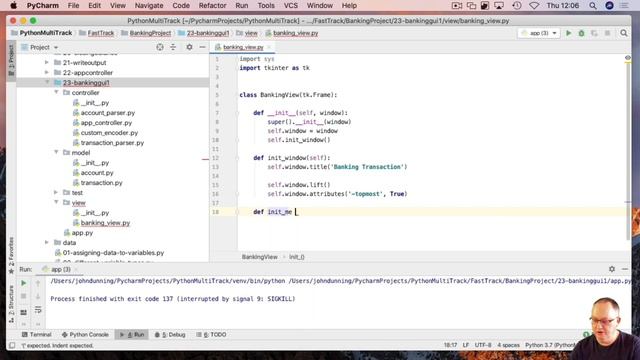This screenshot has height=360, width=640.
Task: Open app.py in project tree
Action: (82, 233)
